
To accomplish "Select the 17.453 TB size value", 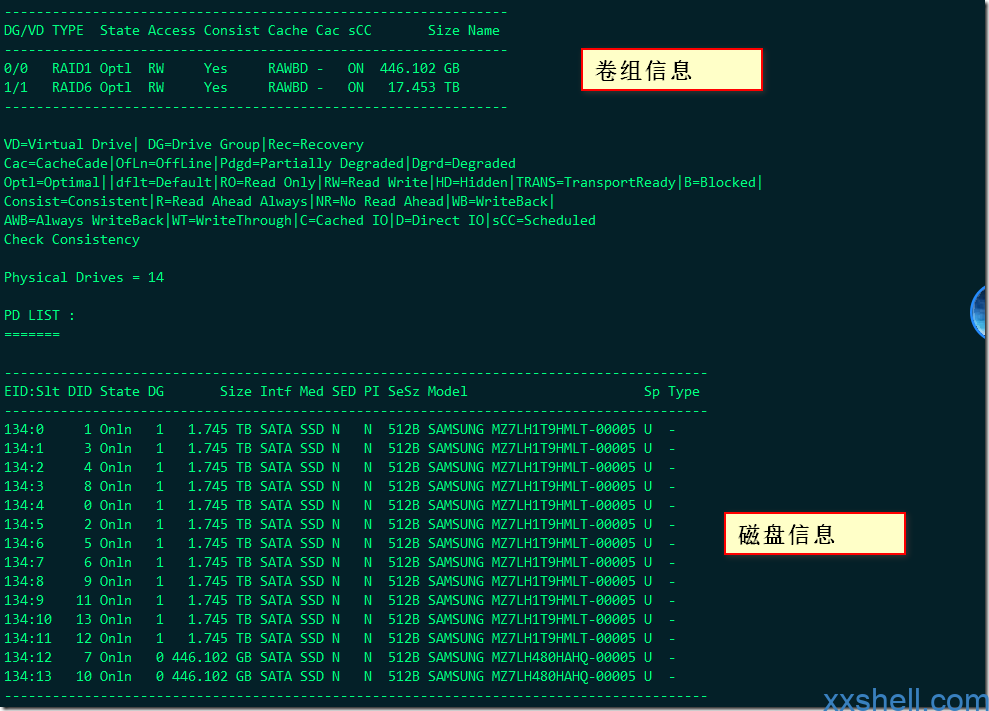I will click(x=423, y=87).
